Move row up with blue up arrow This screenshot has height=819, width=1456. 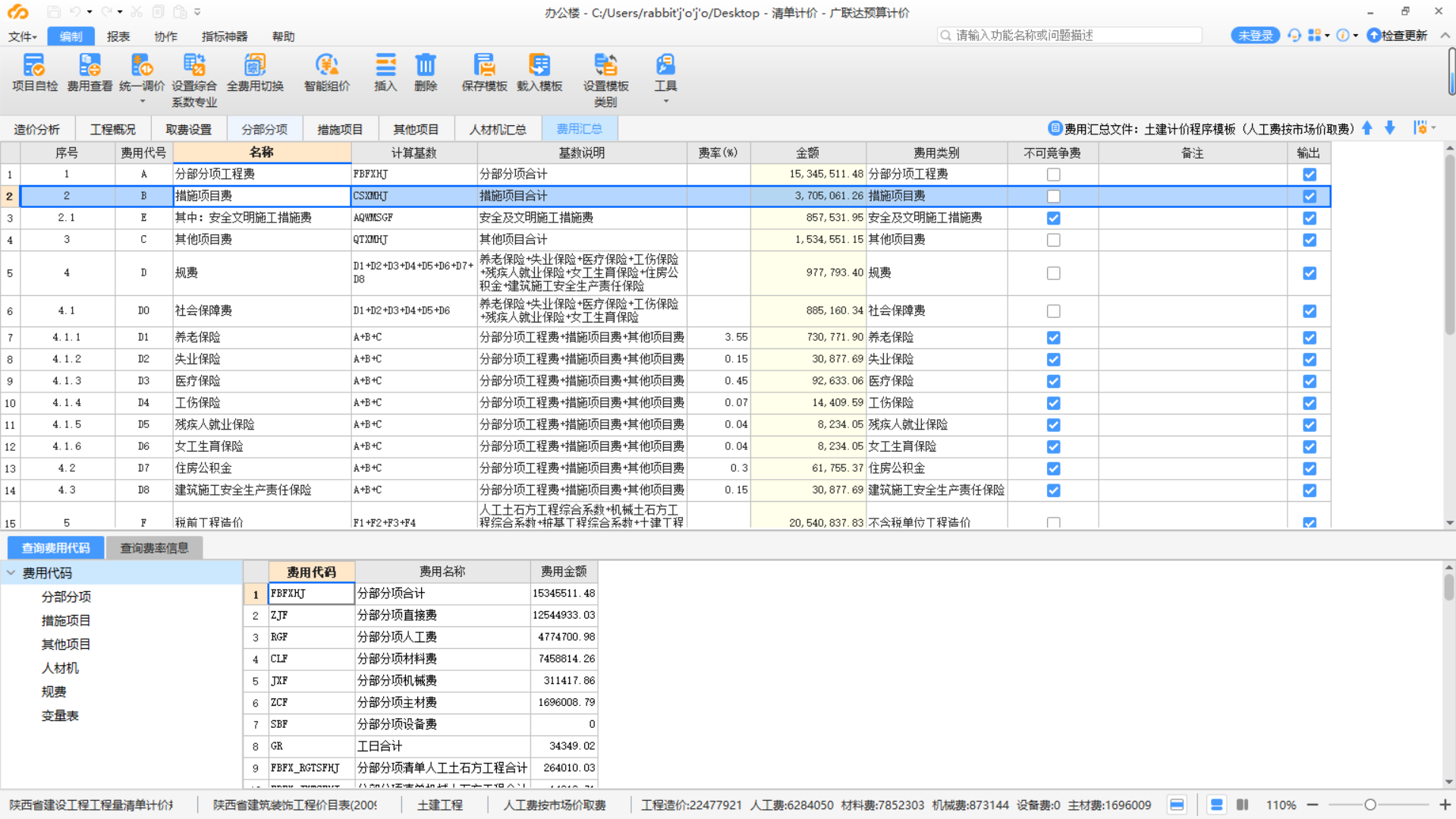[1367, 128]
